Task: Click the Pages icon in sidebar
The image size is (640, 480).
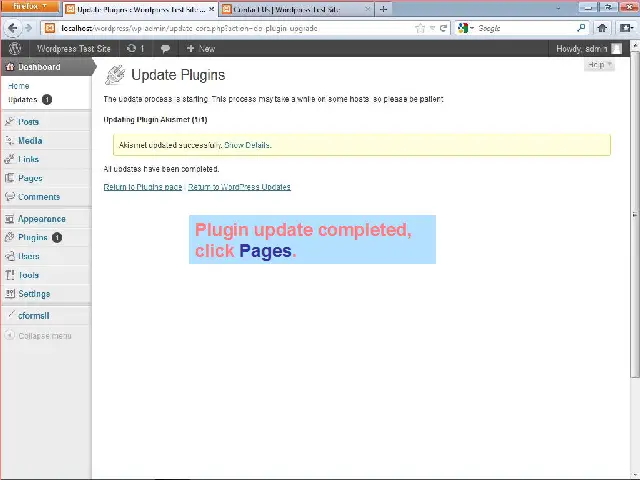Action: (9, 178)
